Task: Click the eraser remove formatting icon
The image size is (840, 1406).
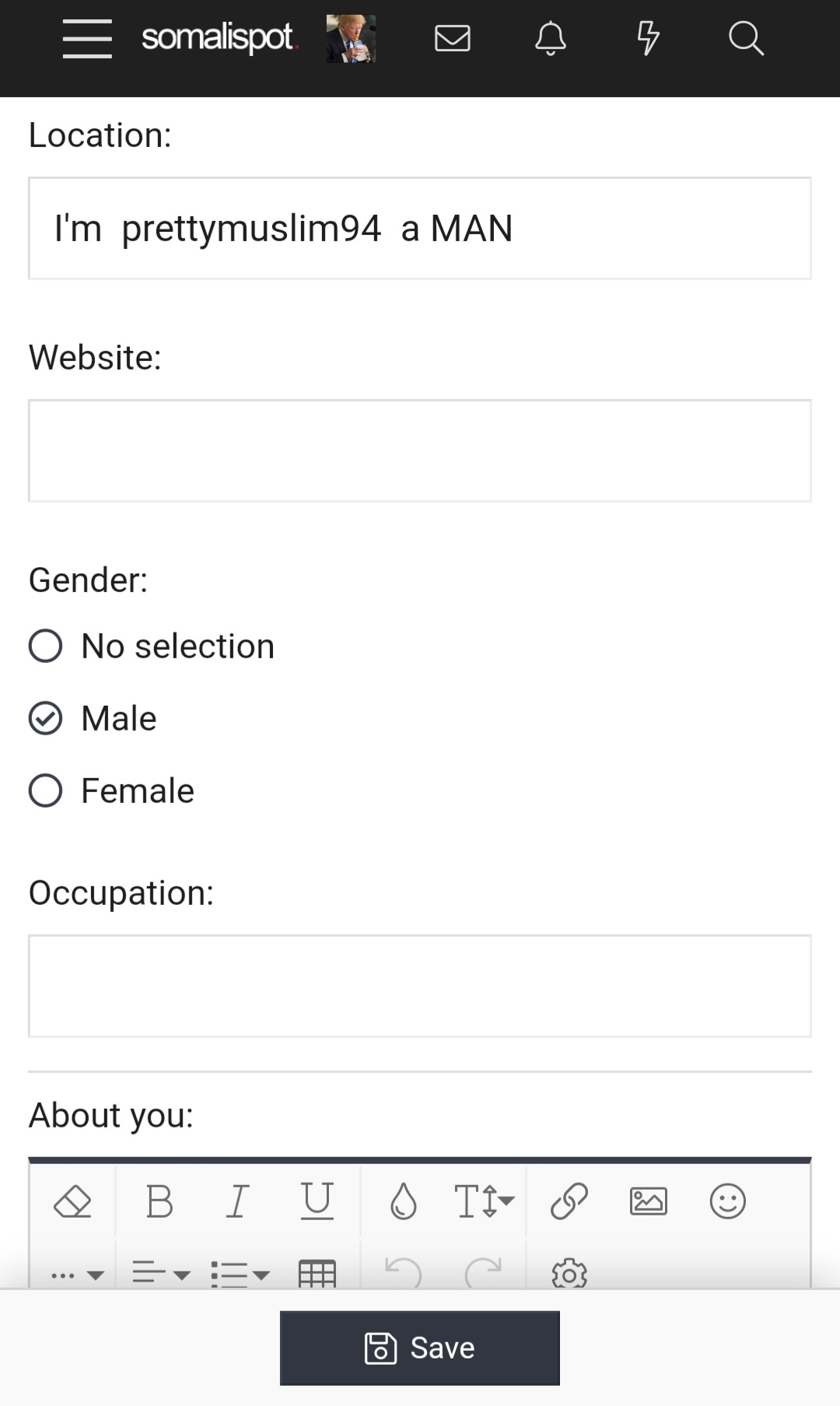Action: (x=72, y=1201)
